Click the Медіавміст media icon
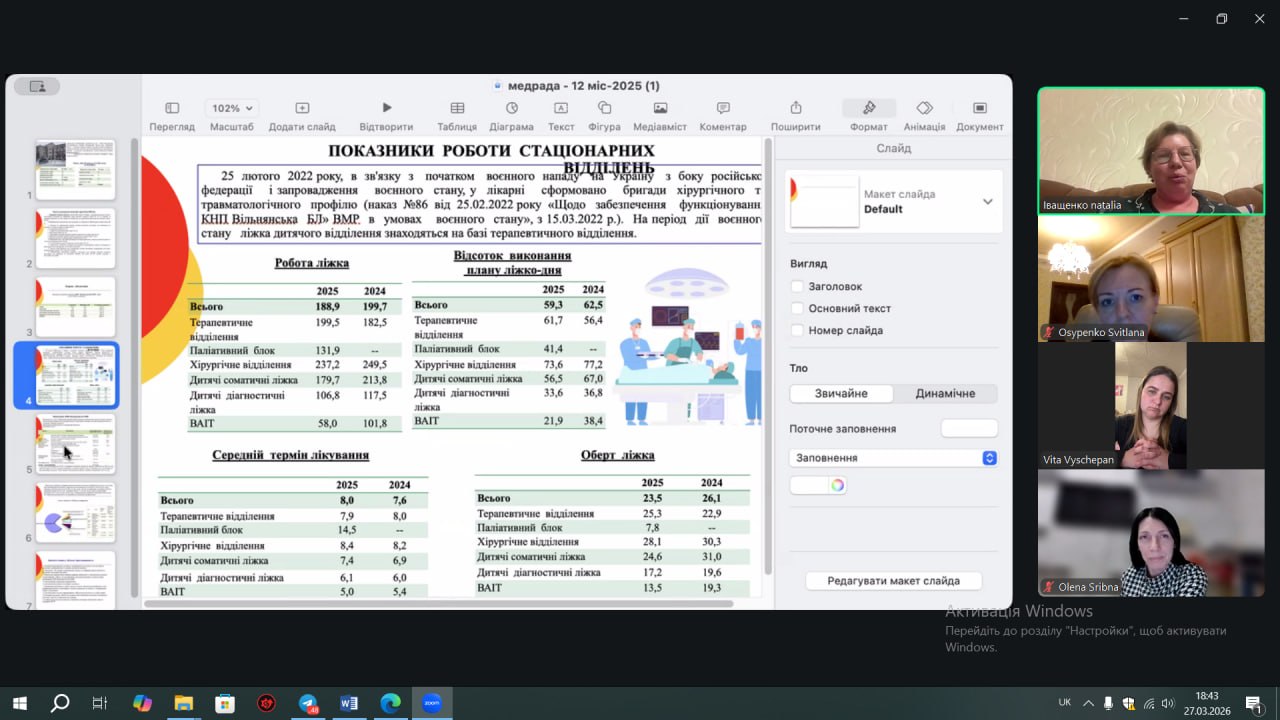This screenshot has height=720, width=1280. (660, 108)
